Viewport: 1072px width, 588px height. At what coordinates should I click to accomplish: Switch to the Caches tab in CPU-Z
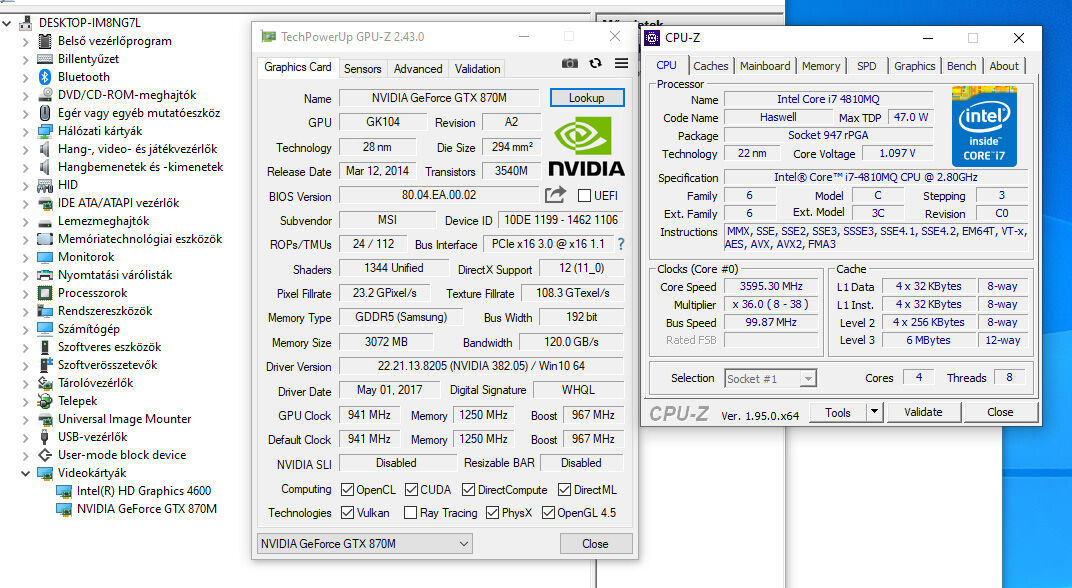click(710, 66)
